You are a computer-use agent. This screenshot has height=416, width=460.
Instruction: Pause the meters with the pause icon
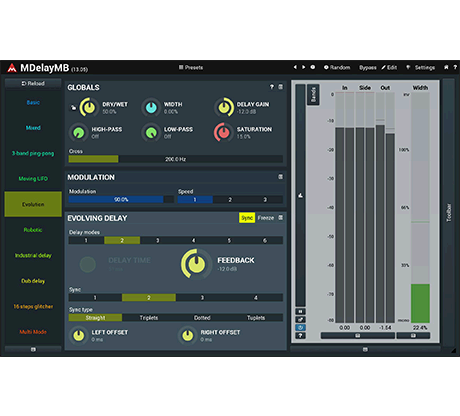tap(300, 311)
